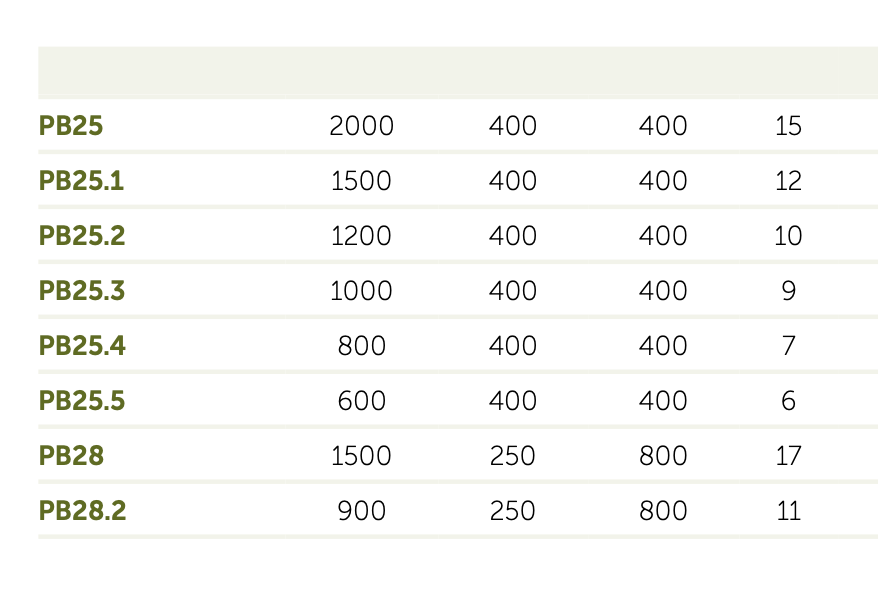Image resolution: width=878 pixels, height=602 pixels.
Task: Click the empty table header bar
Action: (x=457, y=72)
